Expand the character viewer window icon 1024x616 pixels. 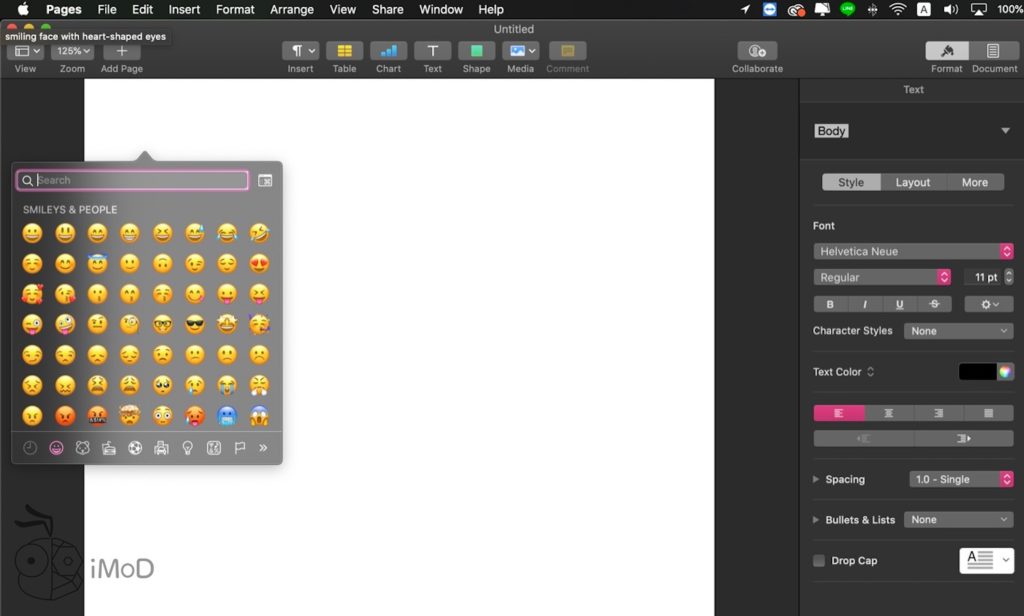[x=265, y=180]
